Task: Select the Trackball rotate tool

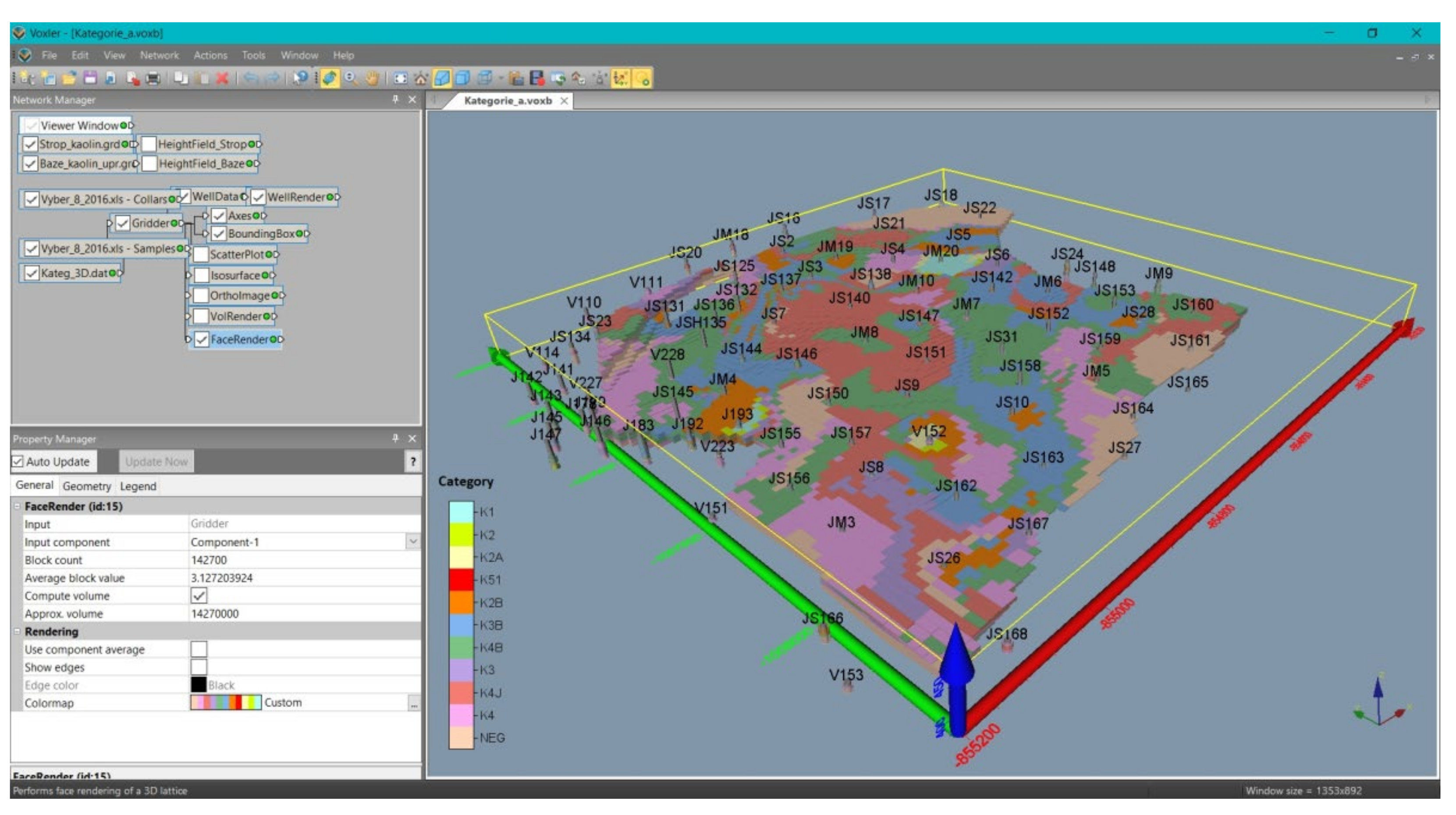Action: [x=330, y=78]
